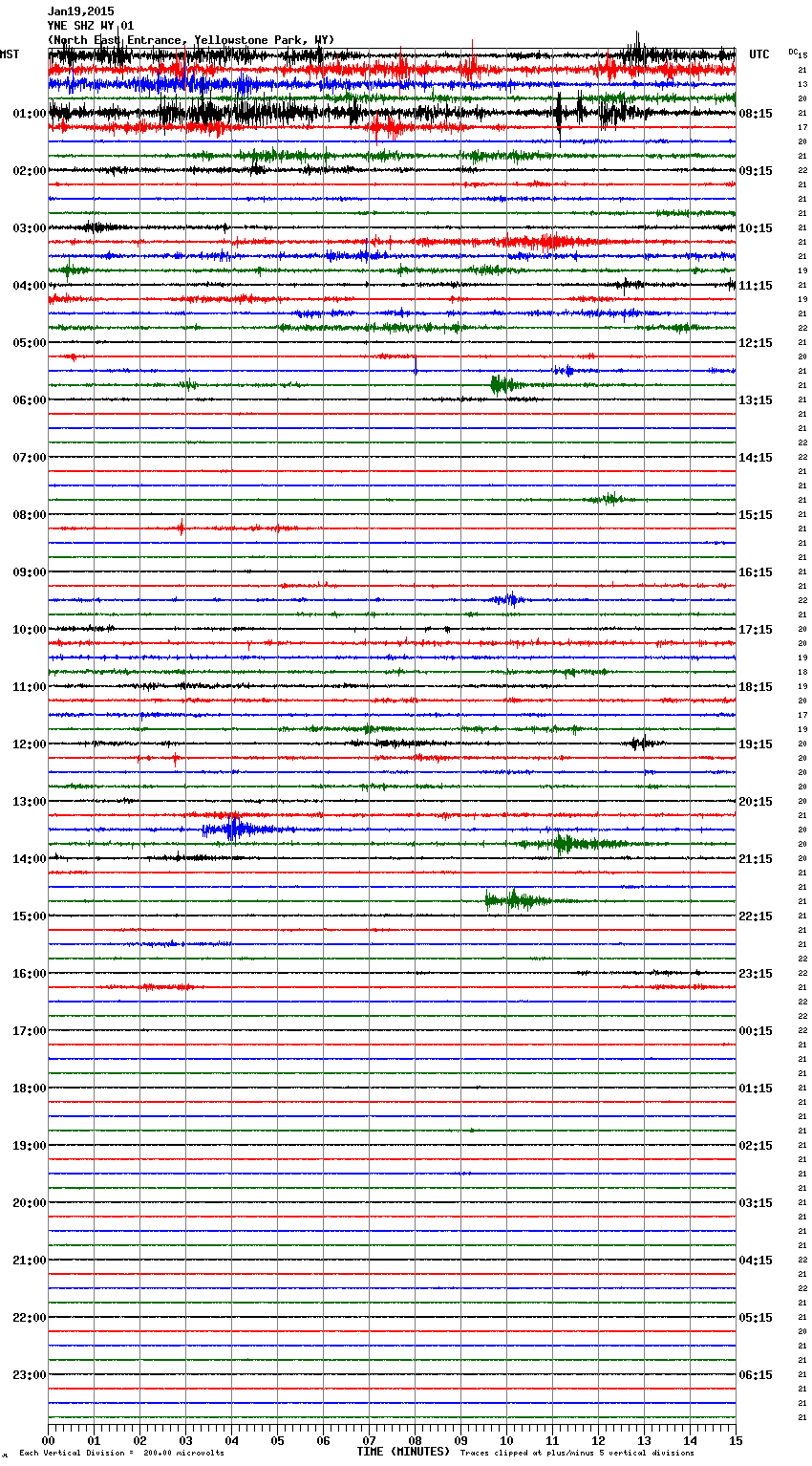Click the 16:15 UTC time label
Image resolution: width=812 pixels, height=1466 pixels.
pyautogui.click(x=756, y=572)
